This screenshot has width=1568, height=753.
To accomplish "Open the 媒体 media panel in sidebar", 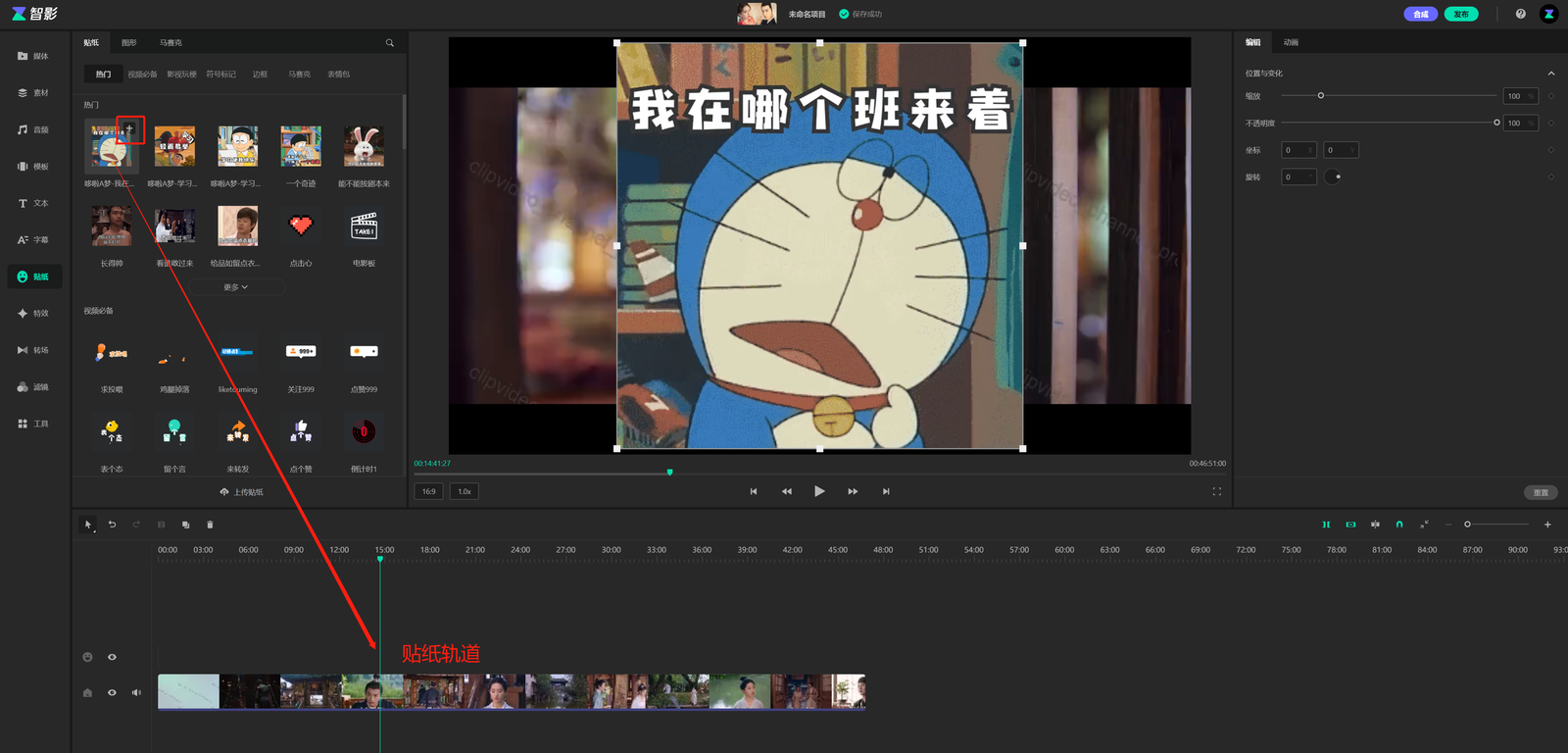I will (33, 56).
